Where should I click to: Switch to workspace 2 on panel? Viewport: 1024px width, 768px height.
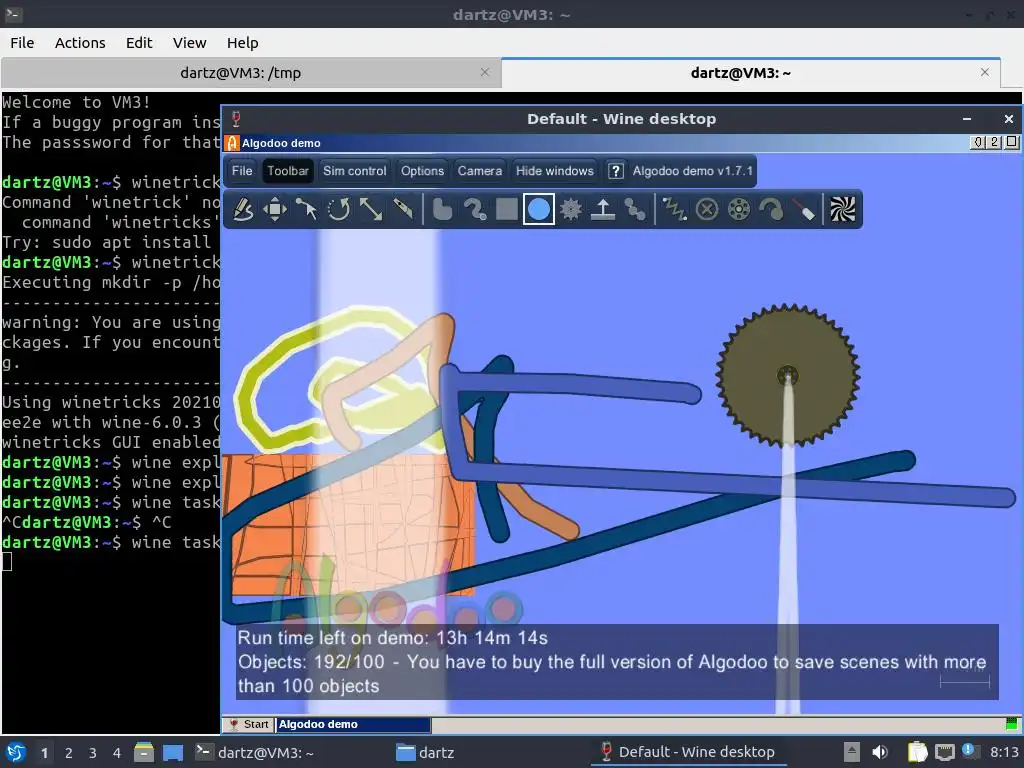[69, 753]
